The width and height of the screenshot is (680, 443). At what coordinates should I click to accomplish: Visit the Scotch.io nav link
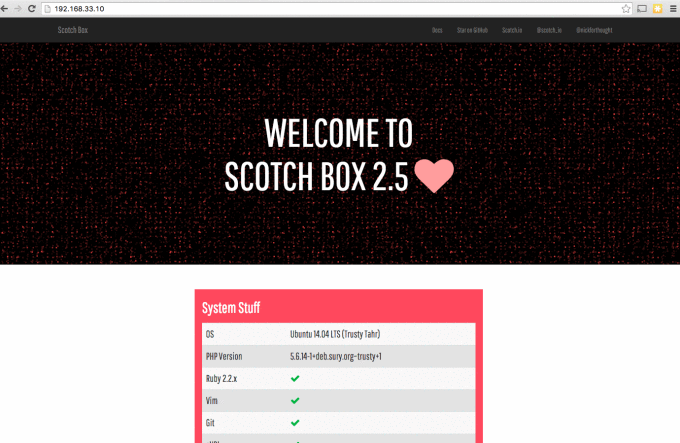tap(512, 30)
